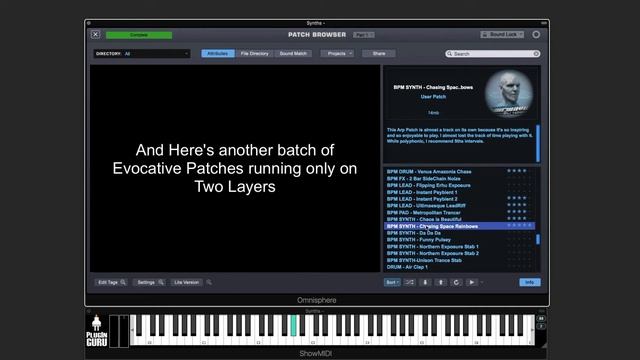Viewport: 640px width, 360px height.
Task: Clear the search field with its X icon
Action: pos(536,54)
